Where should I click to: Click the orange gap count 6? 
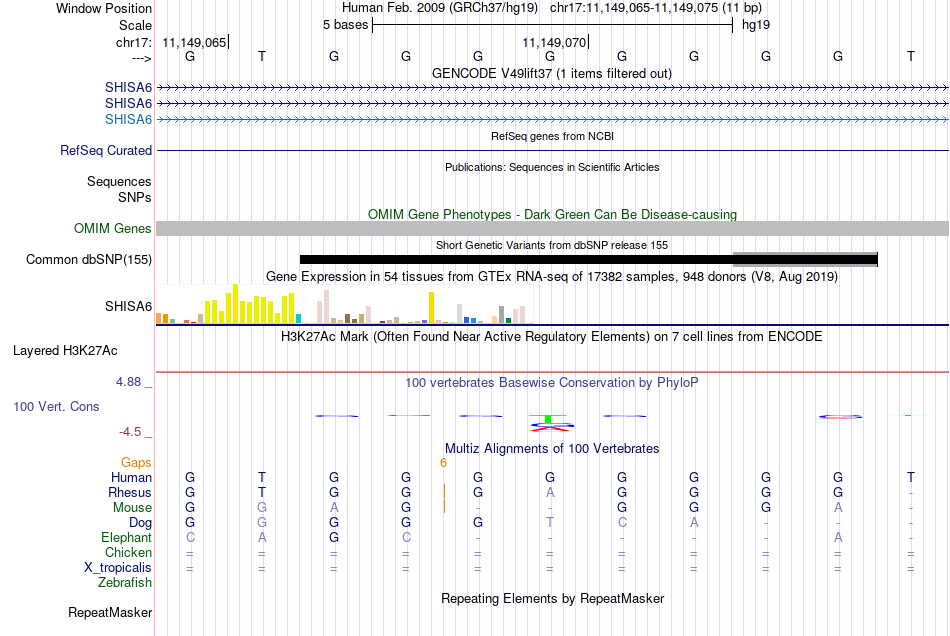pos(443,463)
